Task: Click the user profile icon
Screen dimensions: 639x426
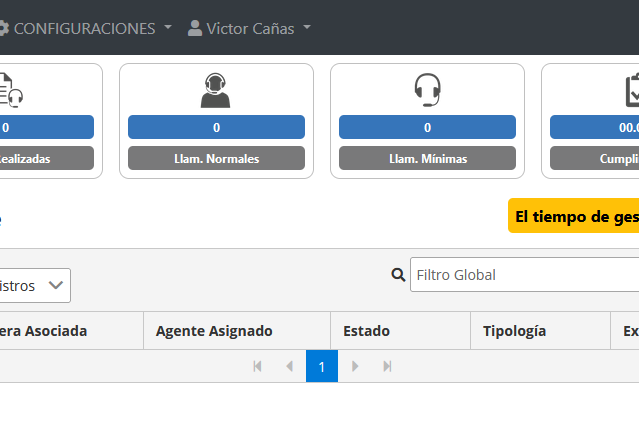Action: (195, 28)
